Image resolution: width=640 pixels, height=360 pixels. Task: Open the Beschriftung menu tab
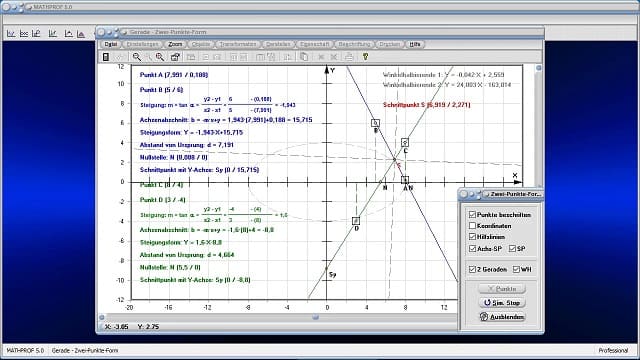coord(354,44)
